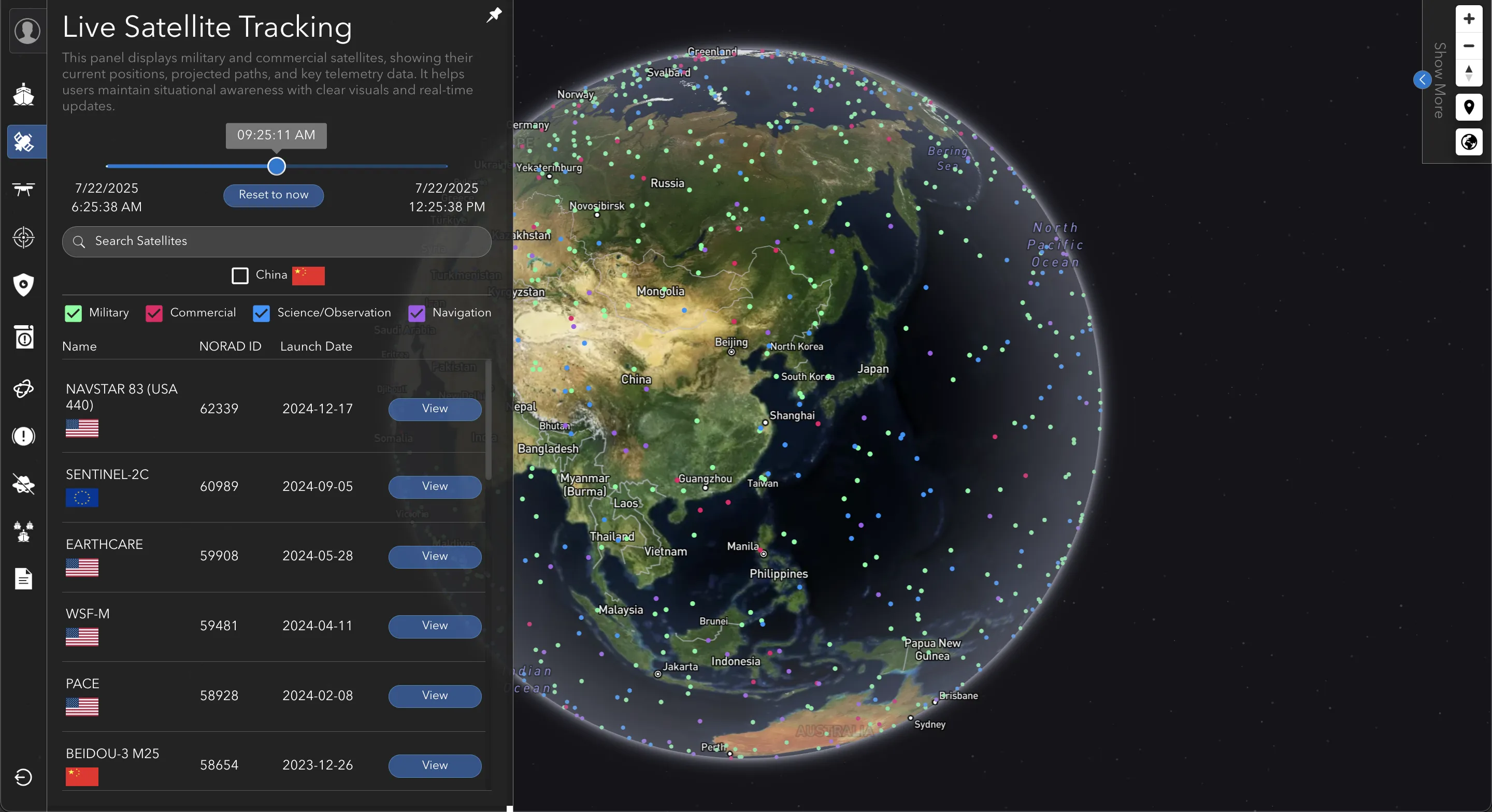Uncheck the Commercial category checkbox
The width and height of the screenshot is (1492, 812).
click(154, 313)
